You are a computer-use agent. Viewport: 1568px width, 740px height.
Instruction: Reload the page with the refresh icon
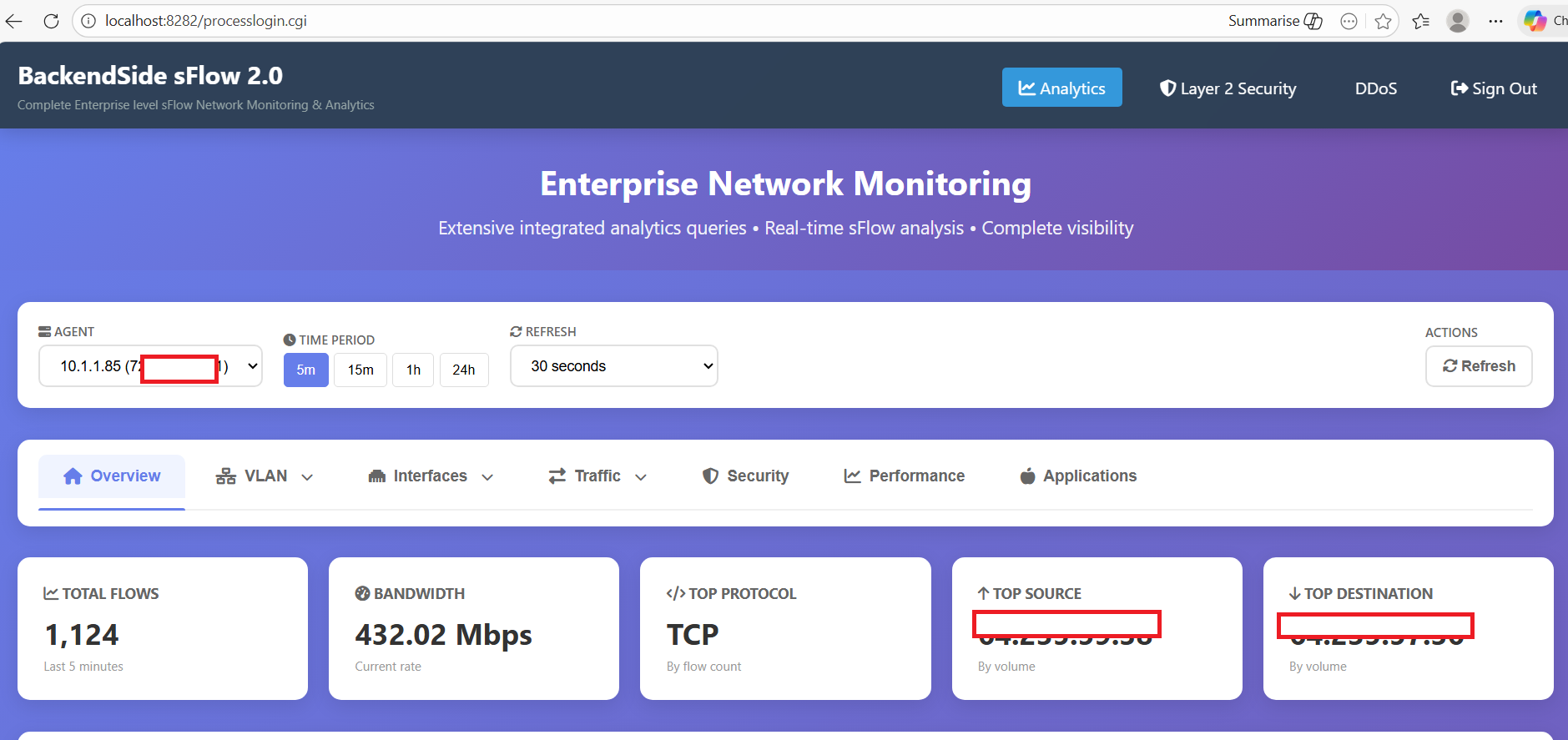coord(51,21)
